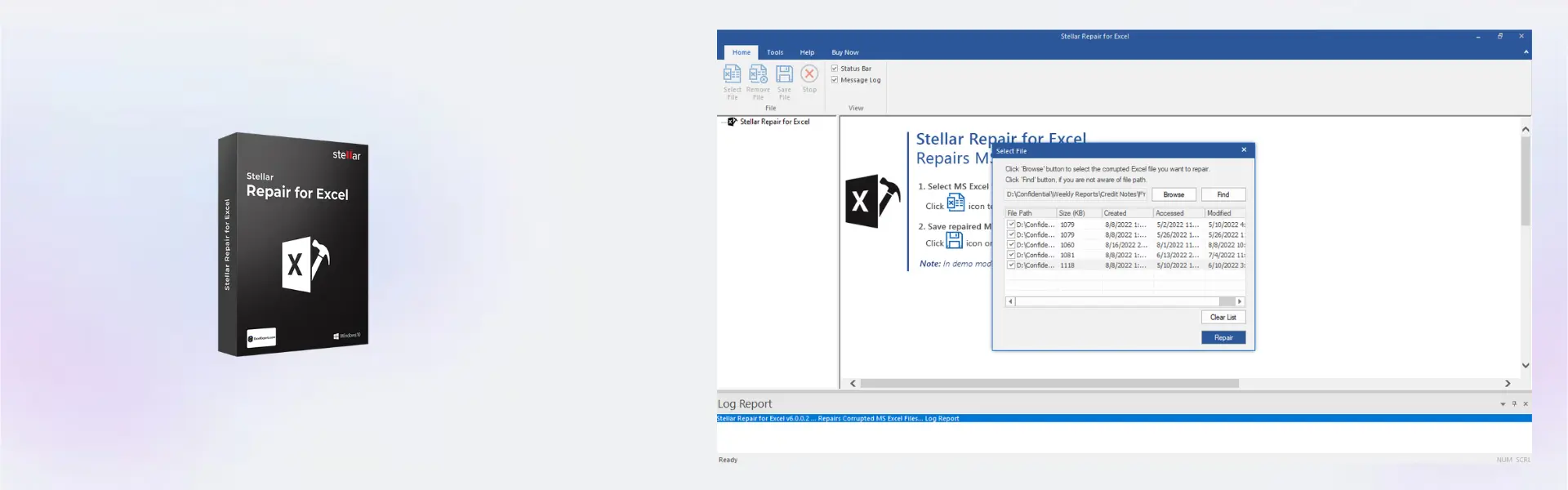Image resolution: width=1568 pixels, height=490 pixels.
Task: Click the '7/4/2022' modified date cell
Action: tap(1227, 255)
